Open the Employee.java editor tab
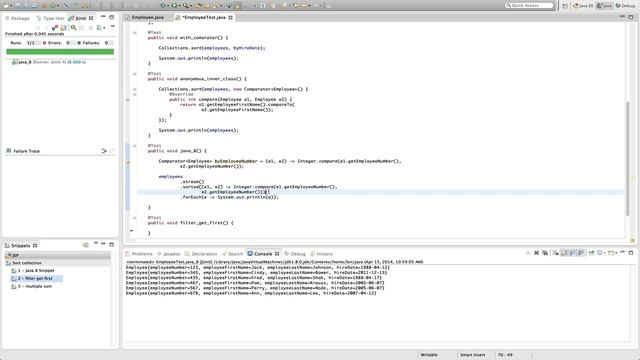This screenshot has width=640, height=360. point(145,18)
